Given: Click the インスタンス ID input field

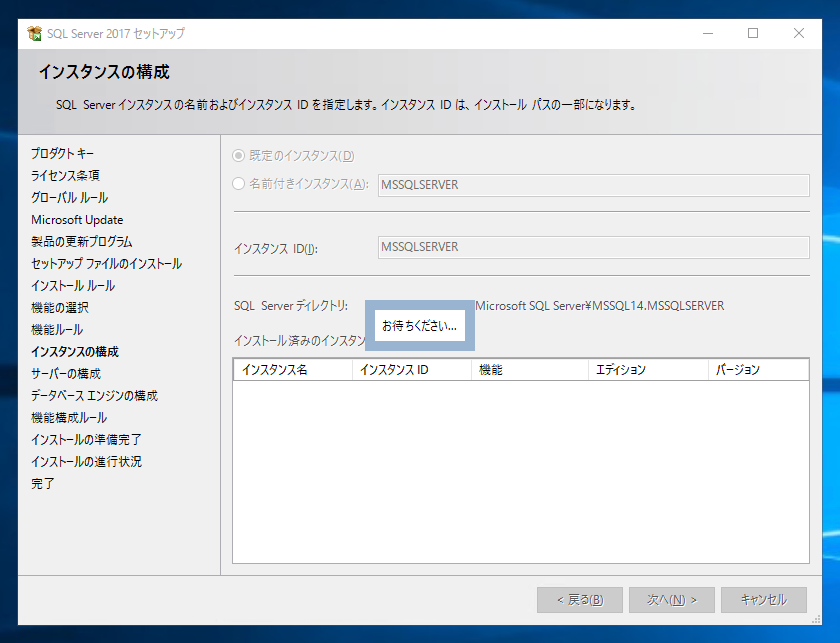Looking at the screenshot, I should [594, 248].
